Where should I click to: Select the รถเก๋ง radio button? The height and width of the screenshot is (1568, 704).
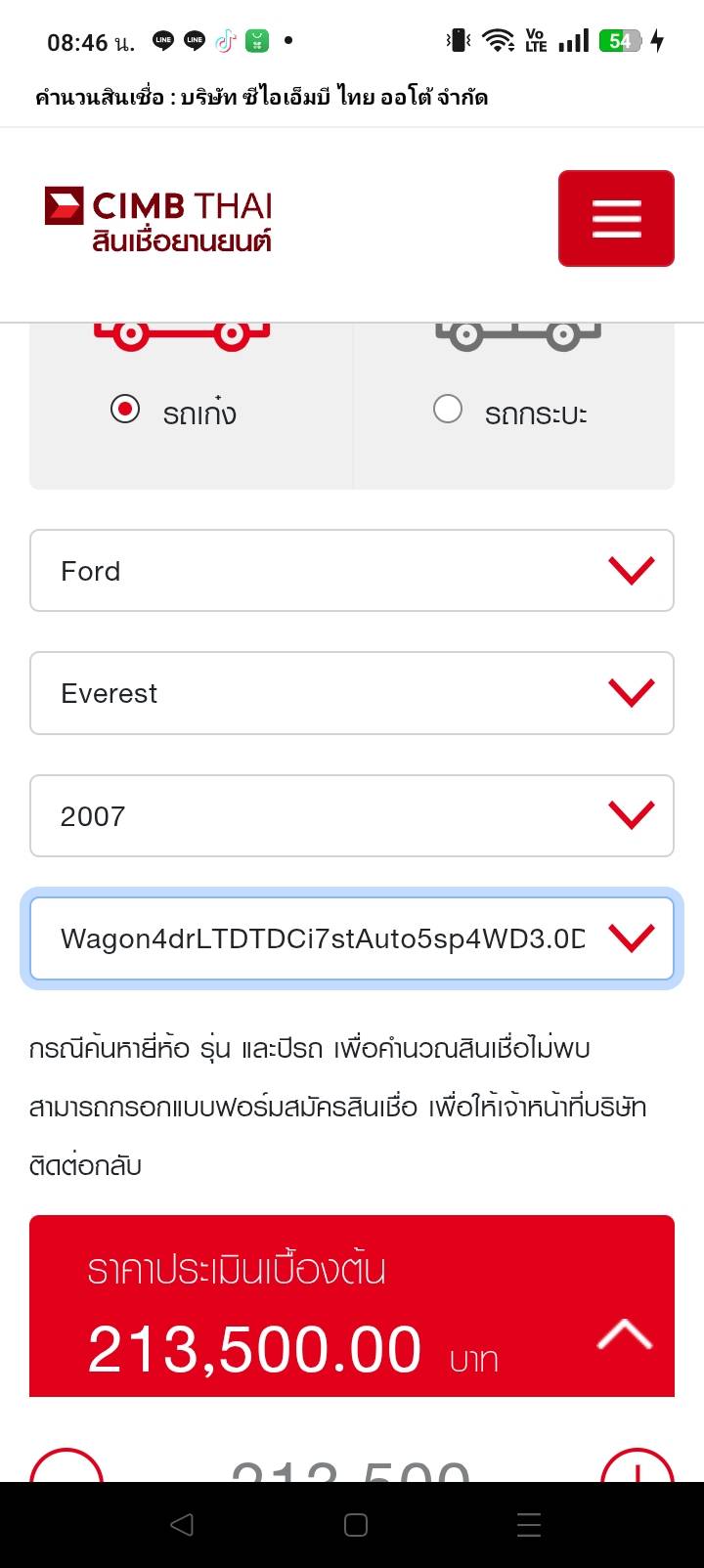(125, 409)
